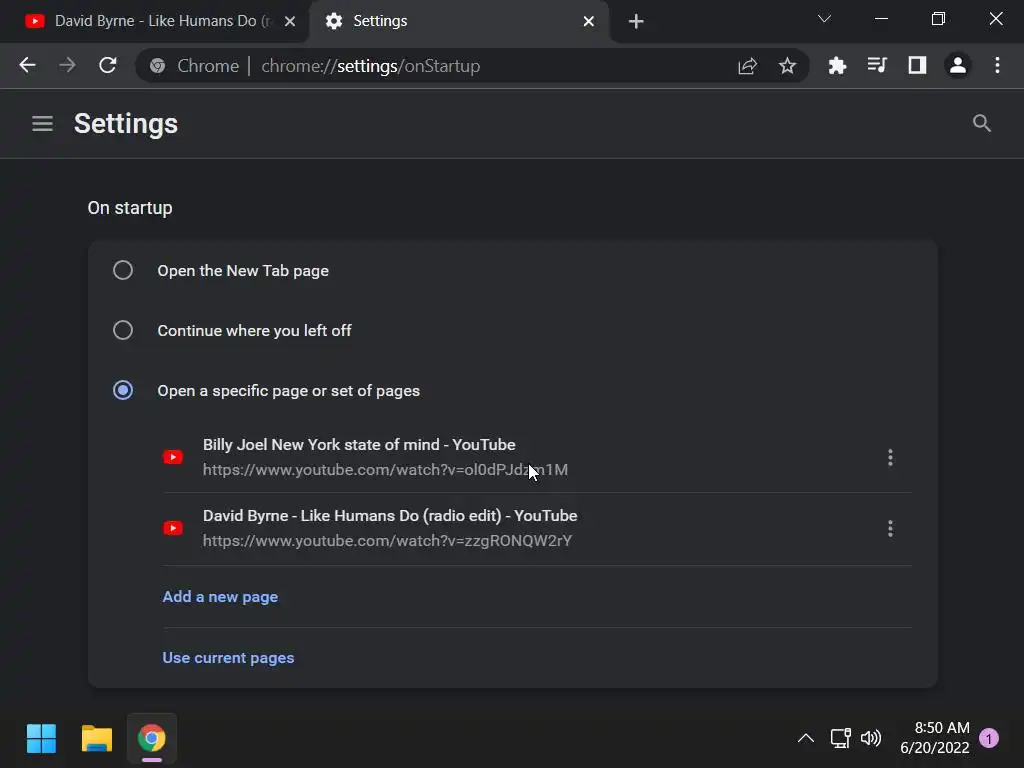Bookmark this page with the star icon

787,66
